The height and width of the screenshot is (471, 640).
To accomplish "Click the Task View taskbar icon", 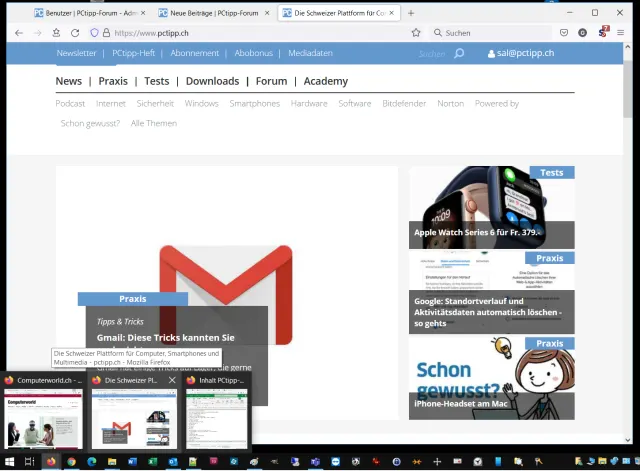I will click(29, 462).
